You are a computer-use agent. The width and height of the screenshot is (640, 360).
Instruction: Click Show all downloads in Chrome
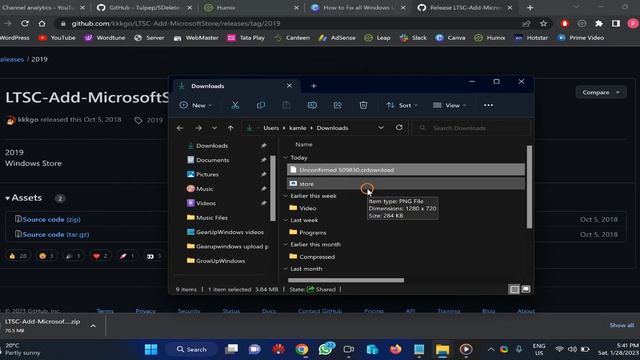click(x=622, y=325)
